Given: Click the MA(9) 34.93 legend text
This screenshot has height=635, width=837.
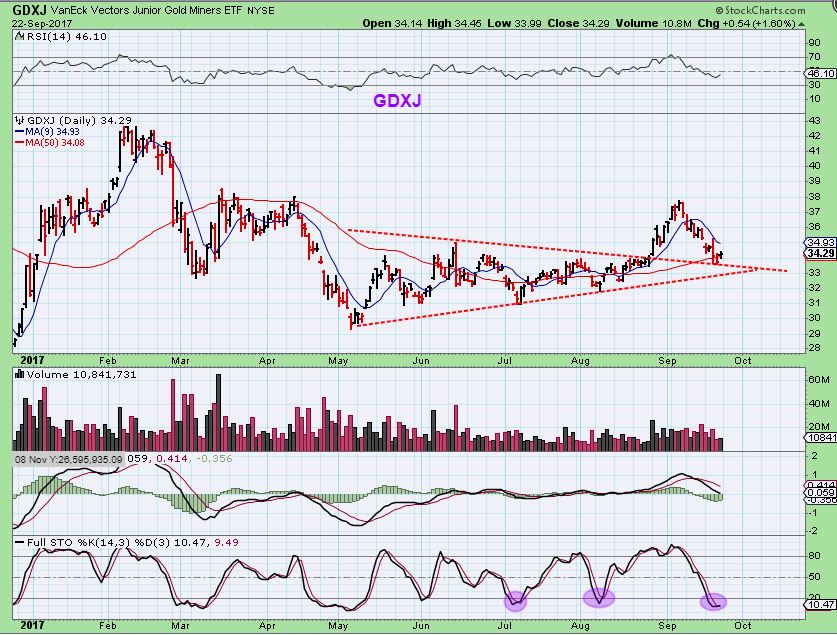Looking at the screenshot, I should (52, 132).
